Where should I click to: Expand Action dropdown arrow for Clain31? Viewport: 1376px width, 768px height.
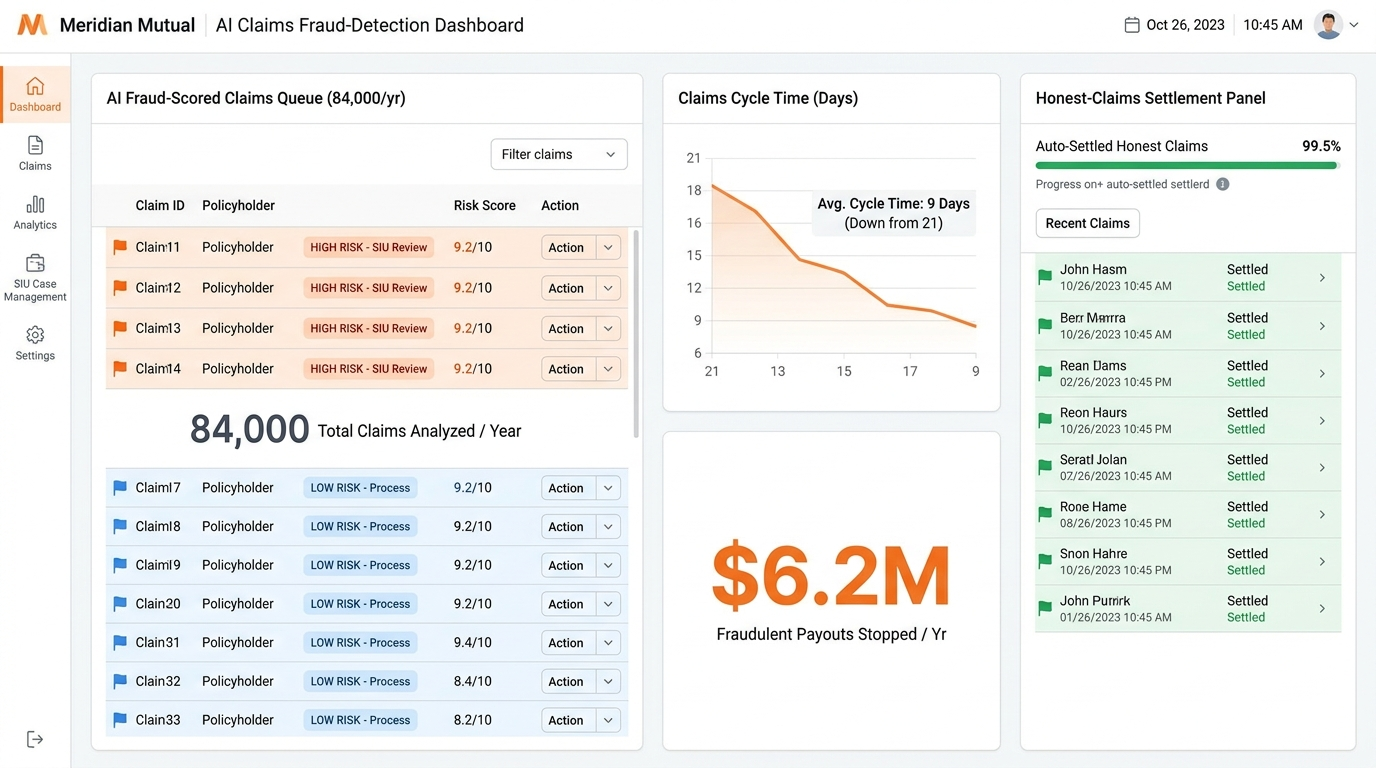608,643
